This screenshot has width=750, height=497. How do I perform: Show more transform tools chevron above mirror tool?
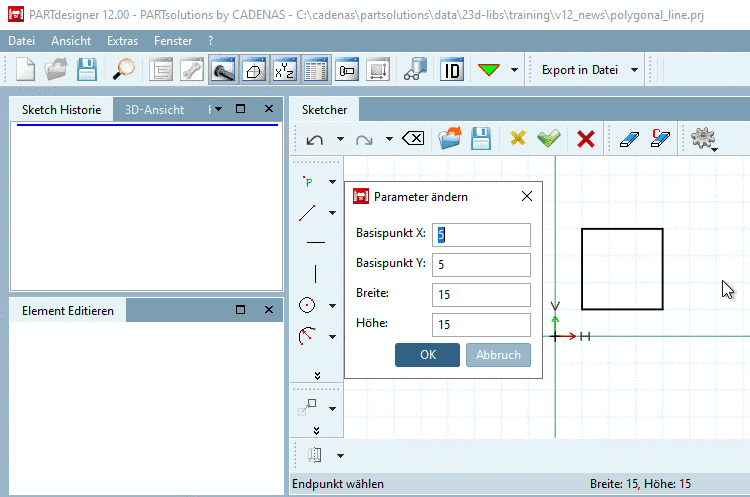[316, 431]
